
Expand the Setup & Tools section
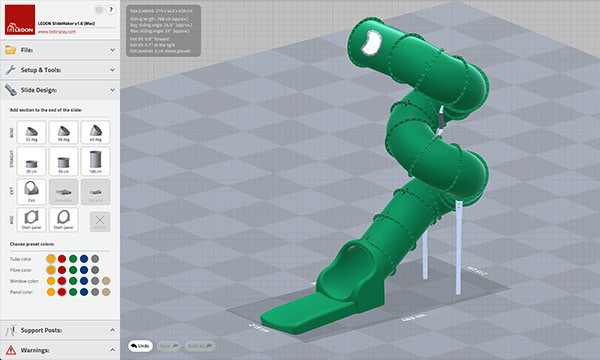coord(60,70)
